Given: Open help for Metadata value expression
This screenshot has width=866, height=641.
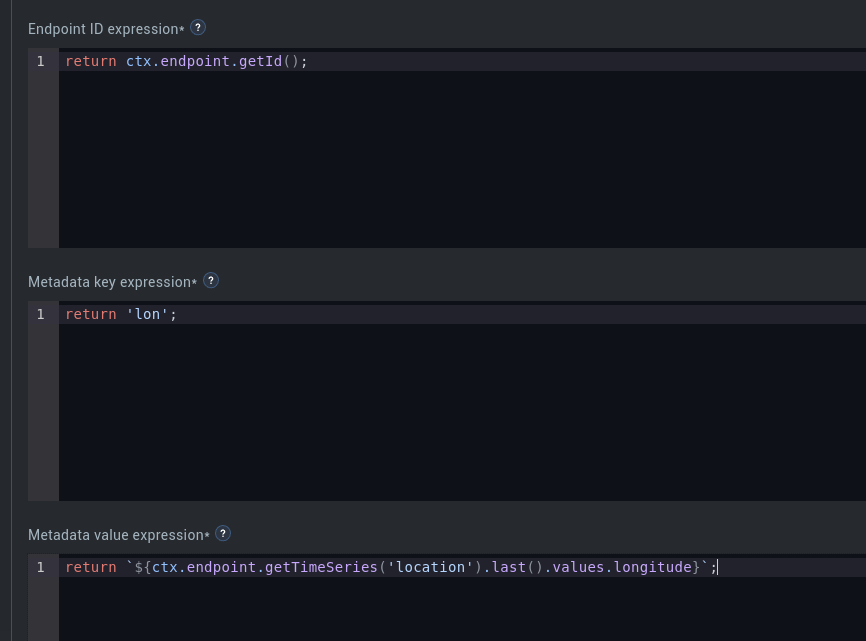Looking at the screenshot, I should pyautogui.click(x=223, y=533).
